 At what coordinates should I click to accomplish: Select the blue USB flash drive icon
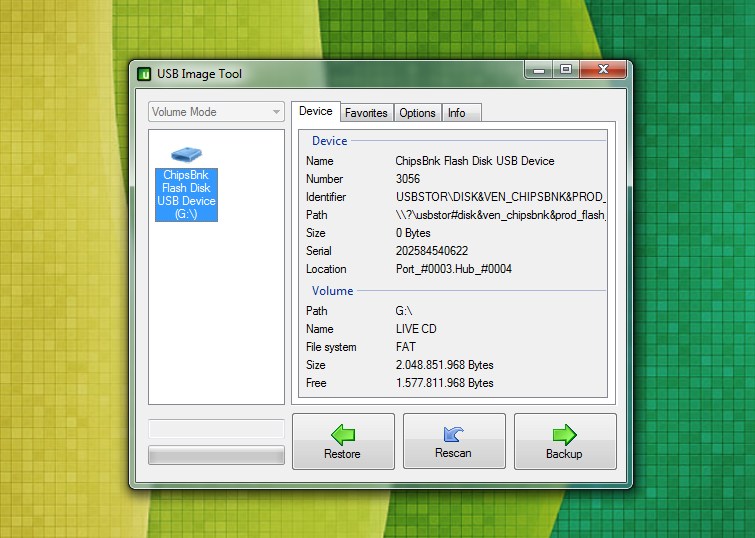pos(186,154)
